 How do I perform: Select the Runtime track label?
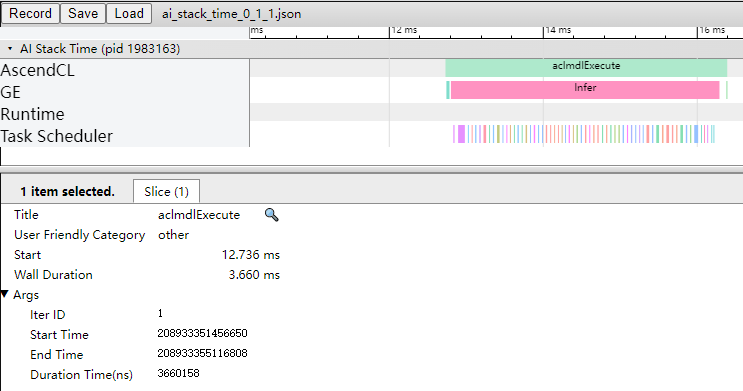pos(32,114)
